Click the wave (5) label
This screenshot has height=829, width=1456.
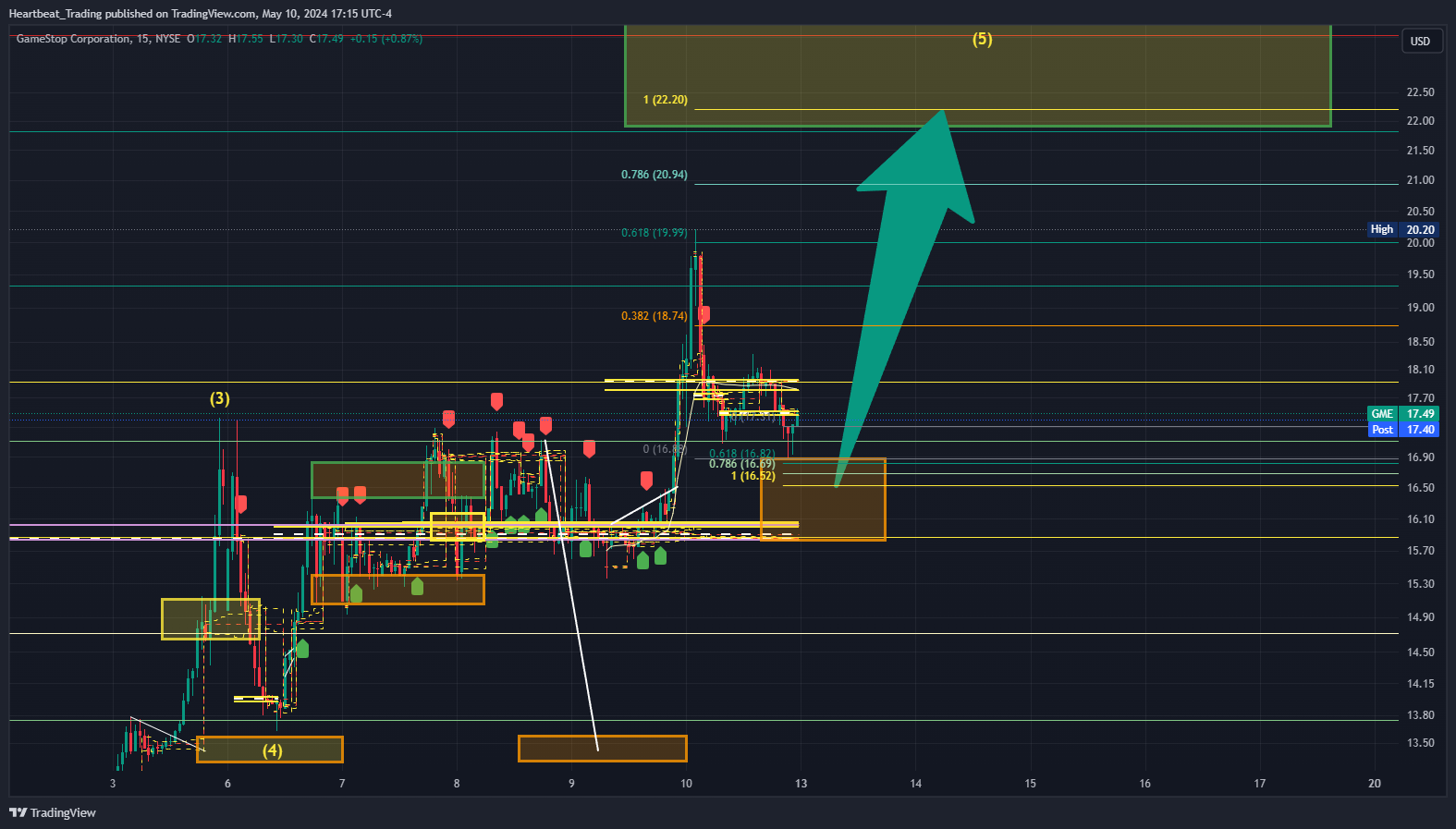982,39
